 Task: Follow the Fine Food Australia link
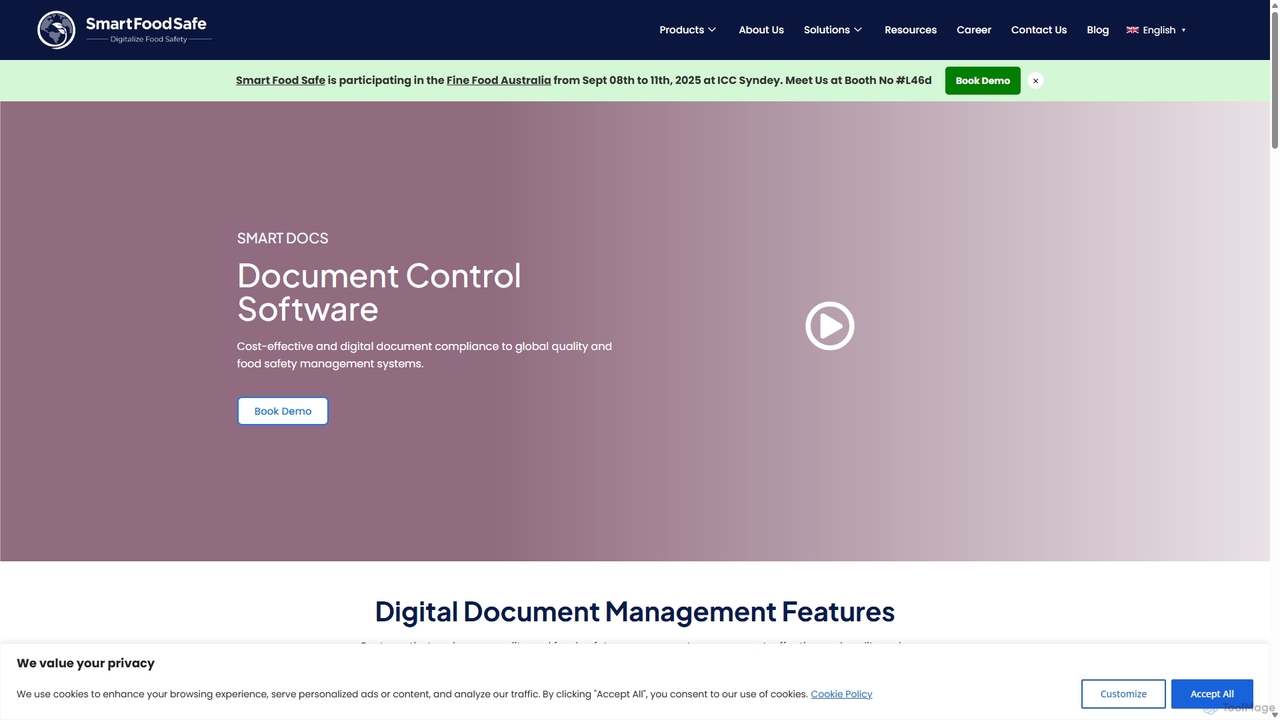(499, 81)
